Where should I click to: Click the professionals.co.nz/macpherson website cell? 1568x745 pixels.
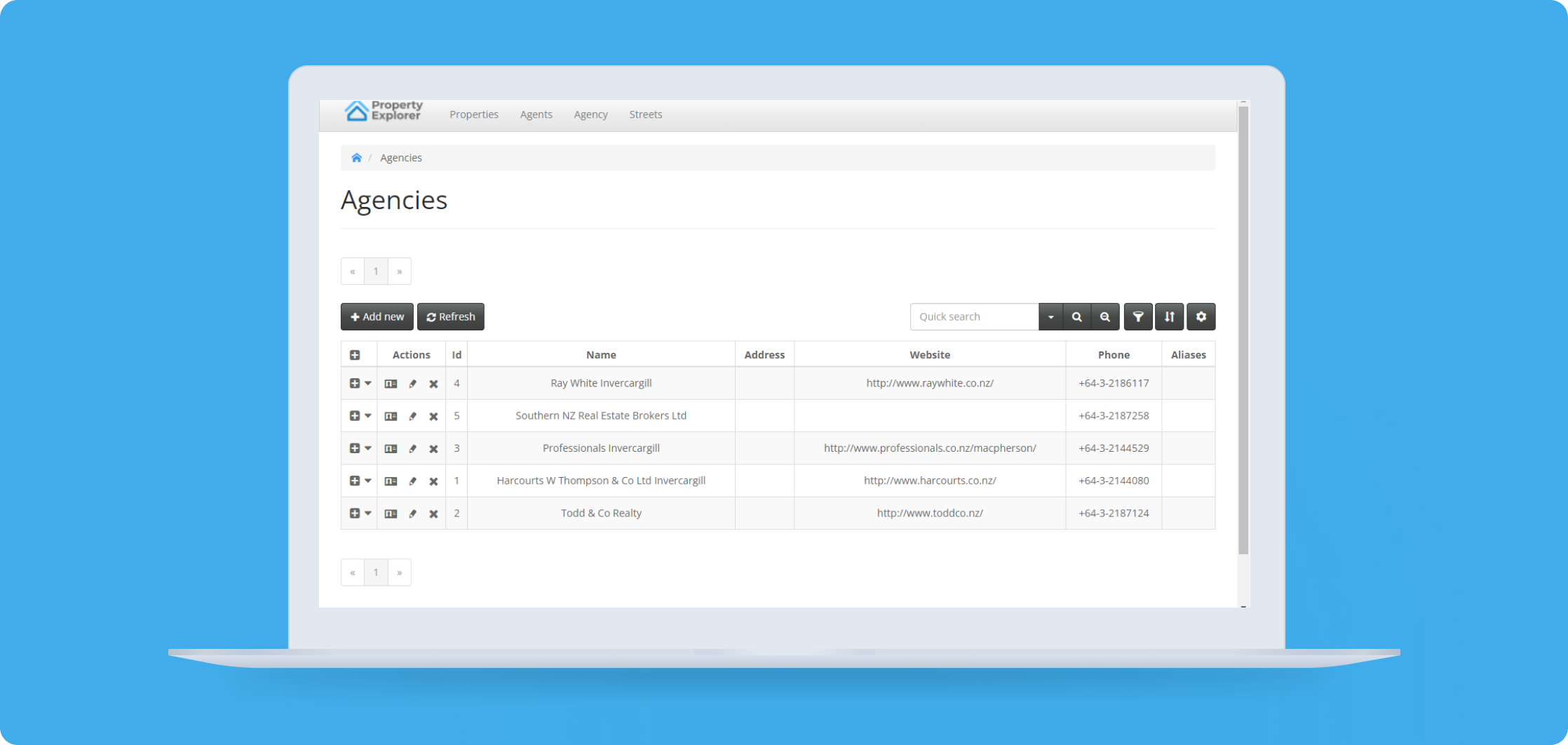click(x=930, y=448)
